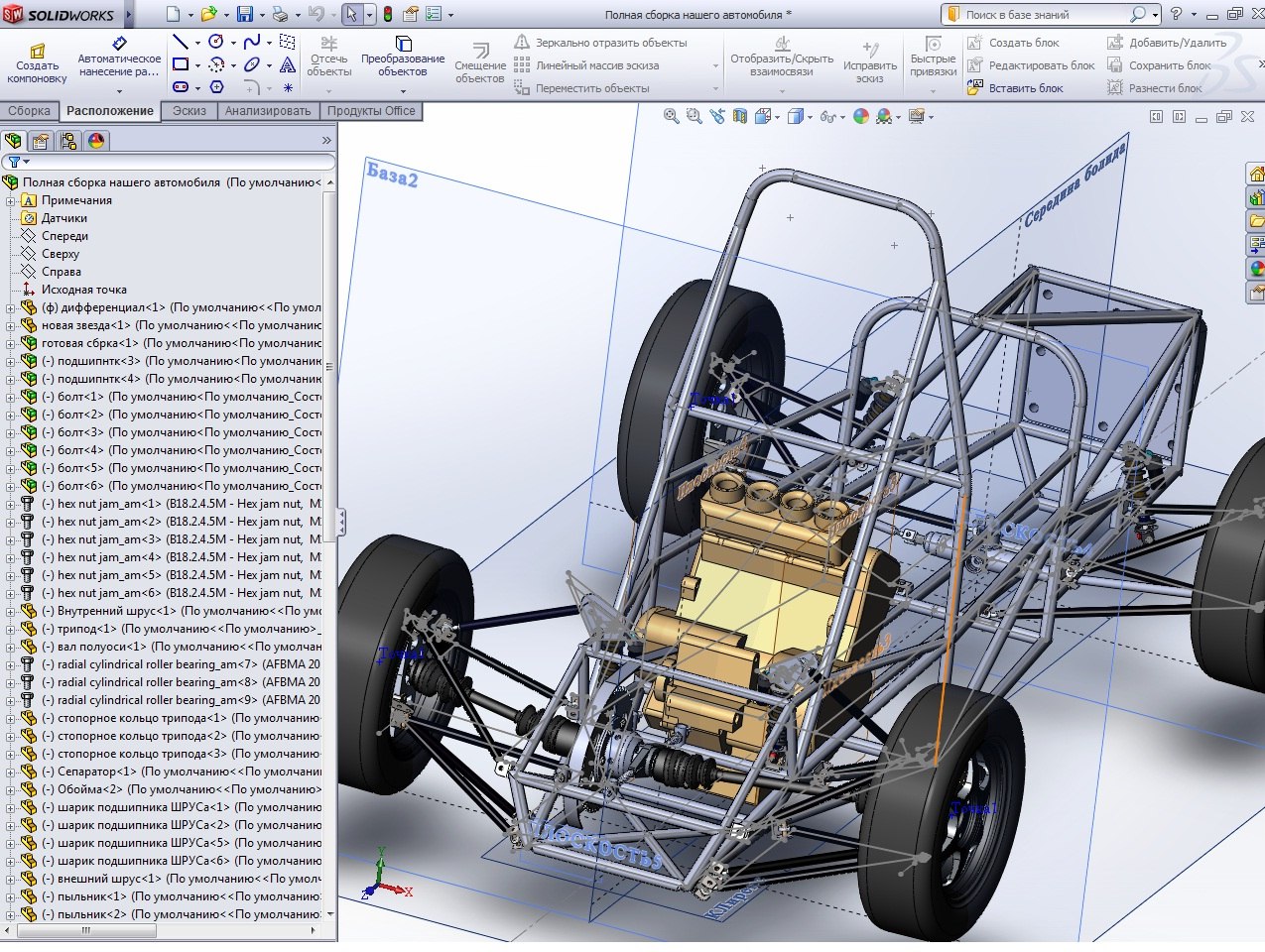Select the Spline sketch tool
The height and width of the screenshot is (952, 1265).
click(251, 42)
